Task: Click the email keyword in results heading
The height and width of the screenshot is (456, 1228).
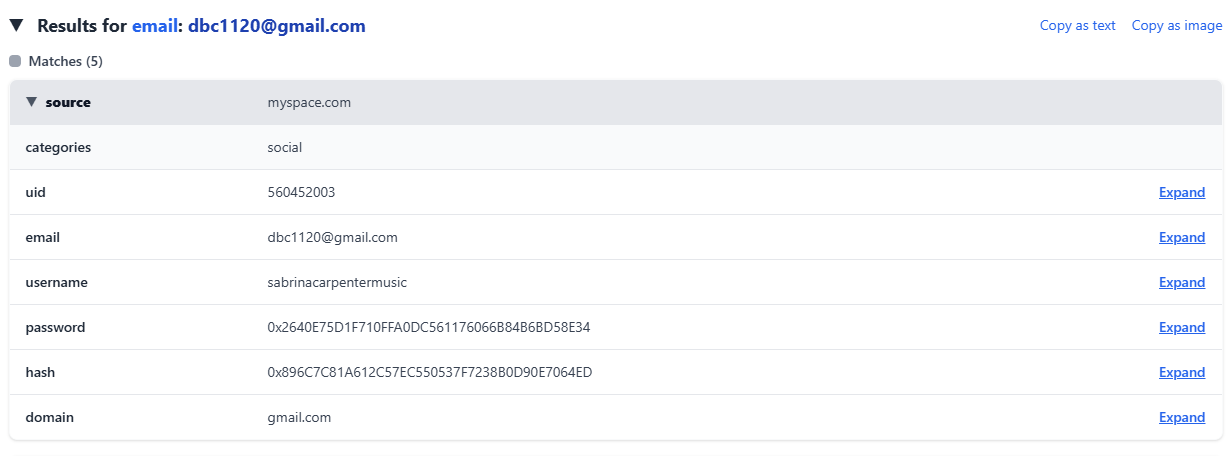Action: pyautogui.click(x=154, y=26)
